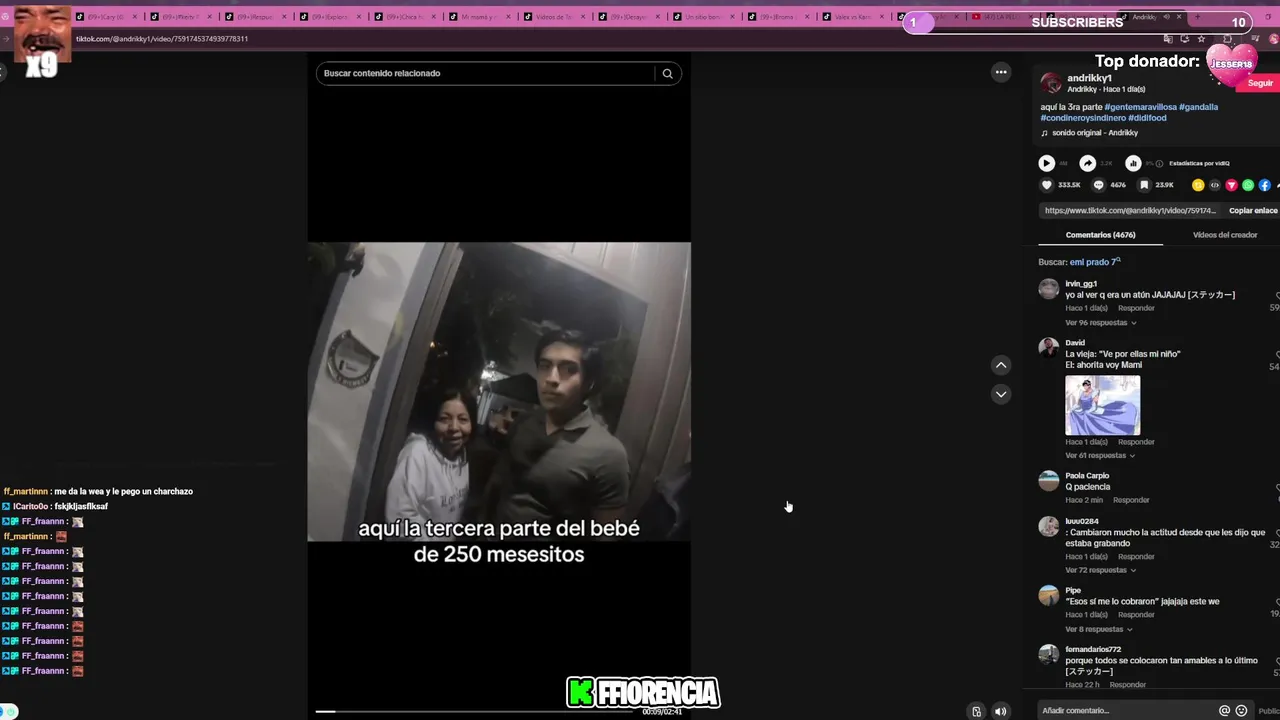Screen dimensions: 1280x720
Task: Click 'sonido original - Andrikky' link
Action: pos(1095,133)
